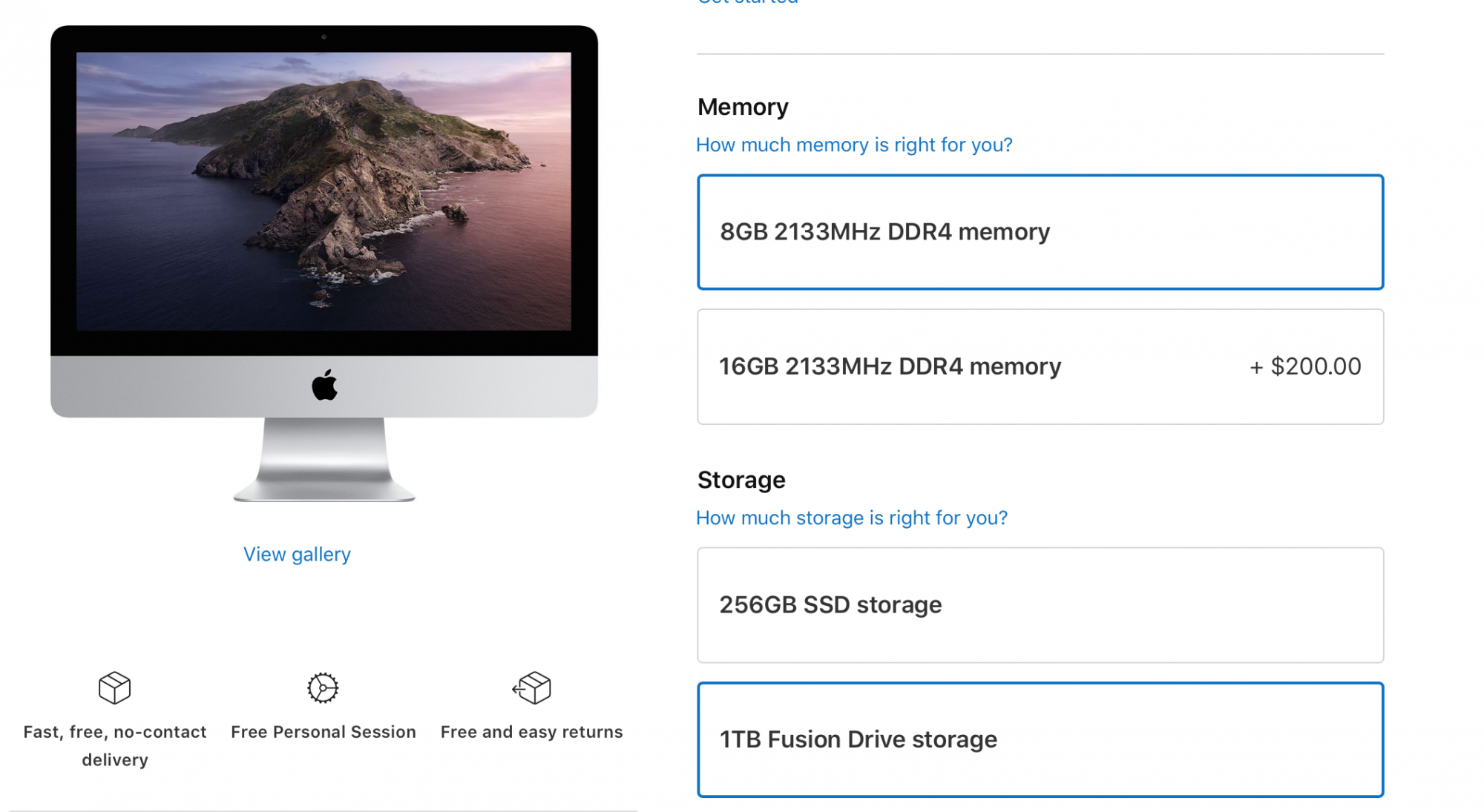Choose the 16GB 2133MHz DDR4 memory option
The image size is (1484, 812).
click(1040, 366)
